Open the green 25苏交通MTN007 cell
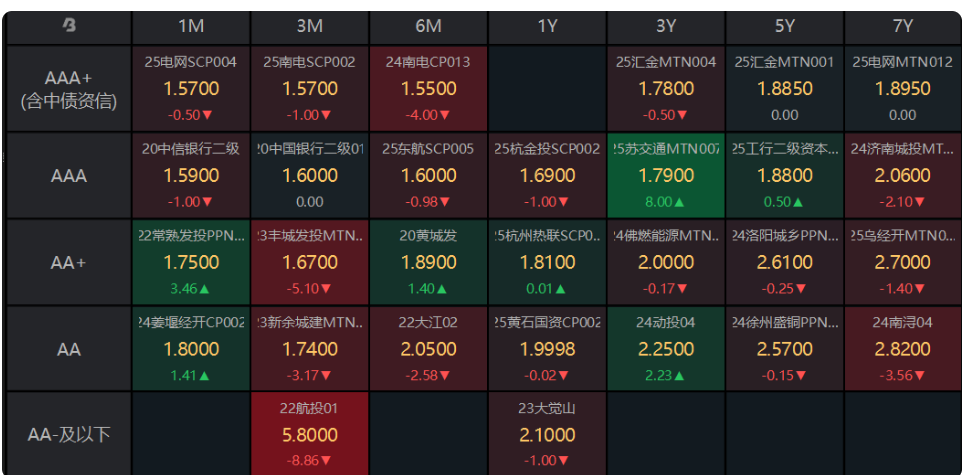The image size is (968, 475). tap(666, 175)
